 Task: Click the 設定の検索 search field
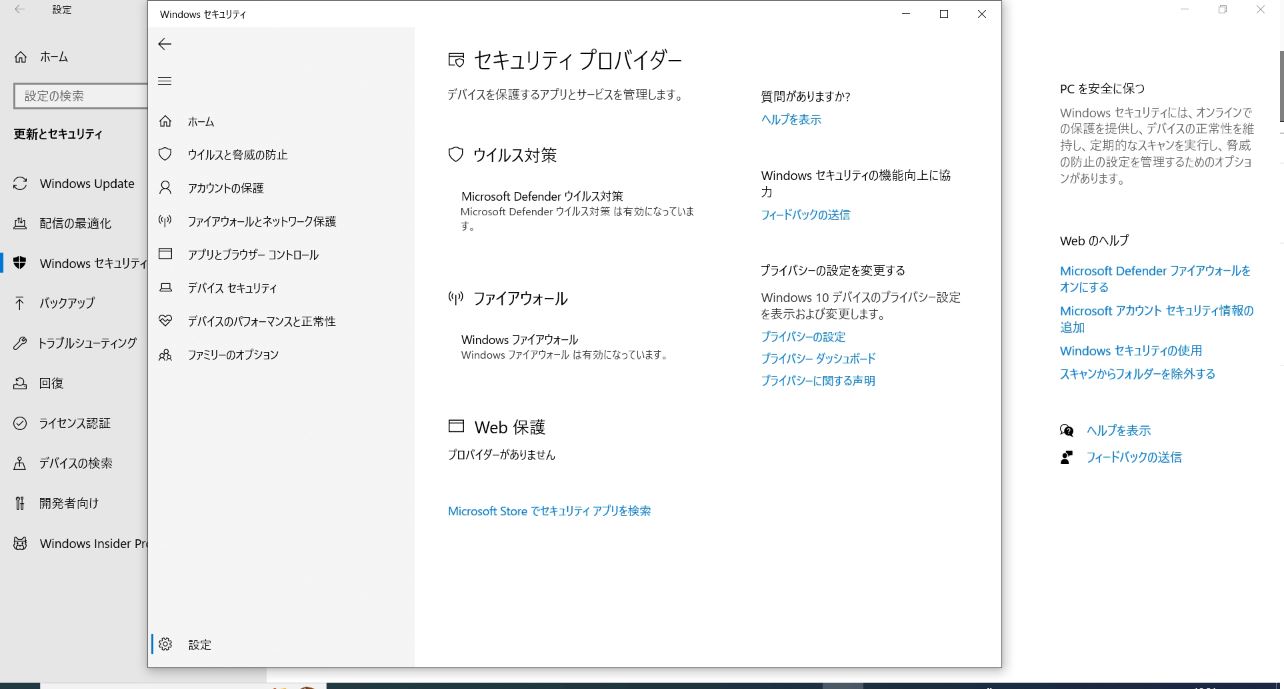pos(82,96)
